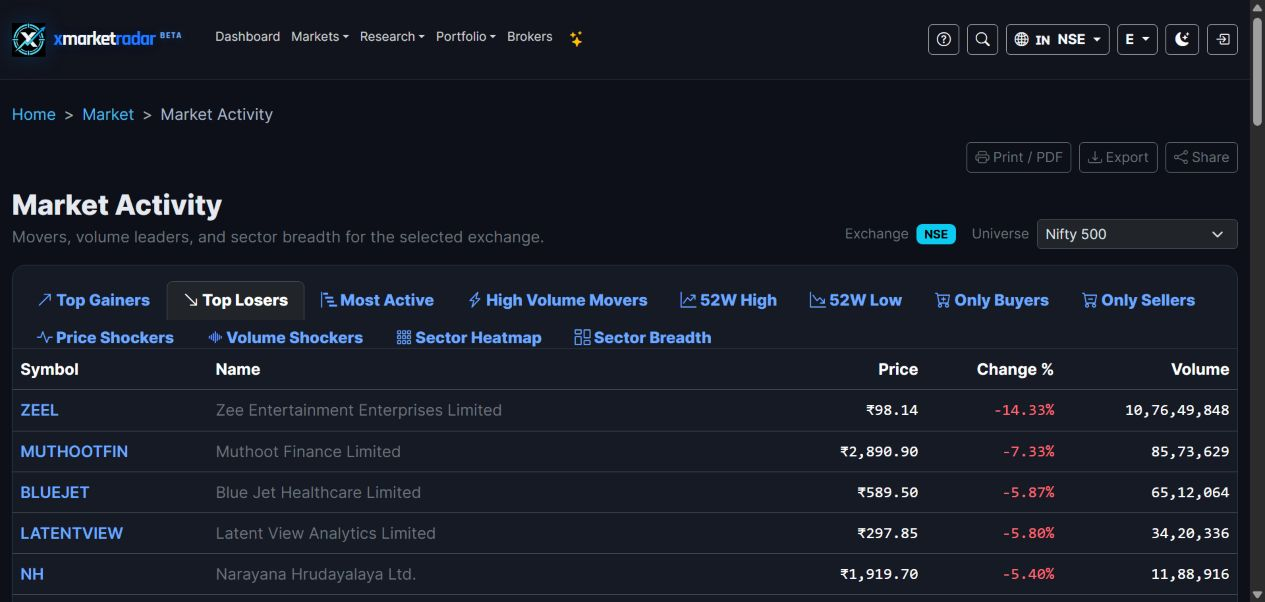1265x602 pixels.
Task: Click Zee Entertainment Enterprises Limited name
Action: [359, 410]
